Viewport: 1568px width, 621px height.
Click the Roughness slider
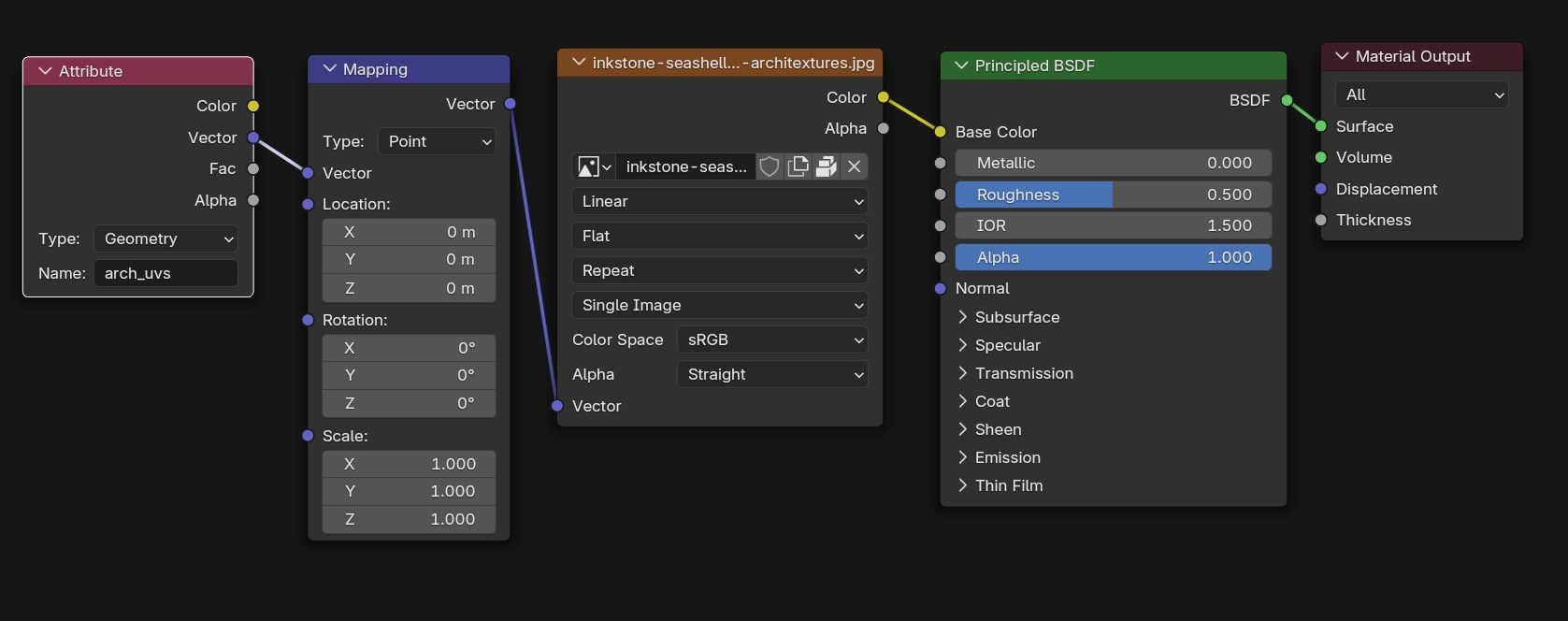coord(1113,195)
